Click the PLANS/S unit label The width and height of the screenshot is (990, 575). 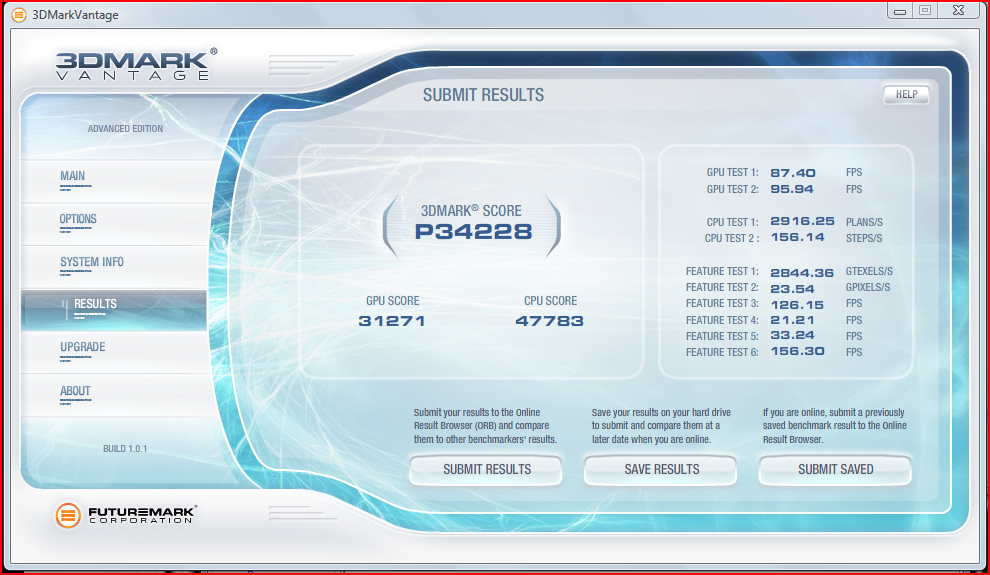[x=864, y=222]
